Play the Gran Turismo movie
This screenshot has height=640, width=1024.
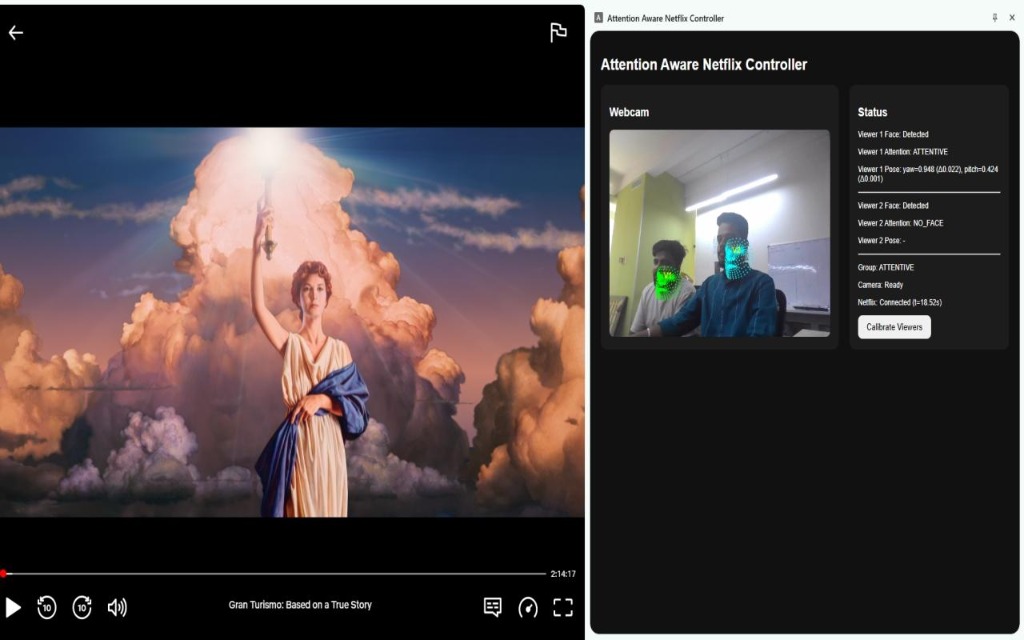[x=12, y=607]
